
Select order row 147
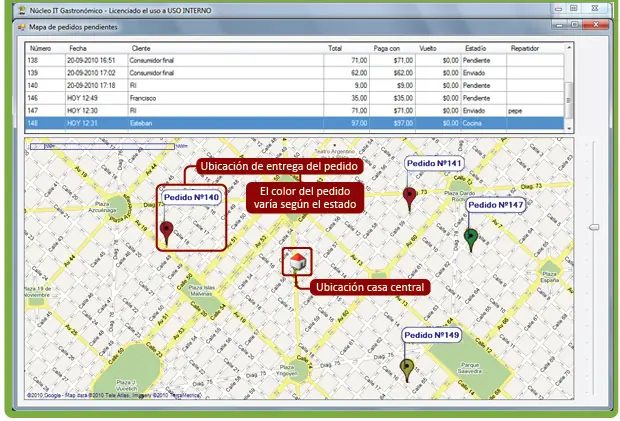click(x=295, y=111)
